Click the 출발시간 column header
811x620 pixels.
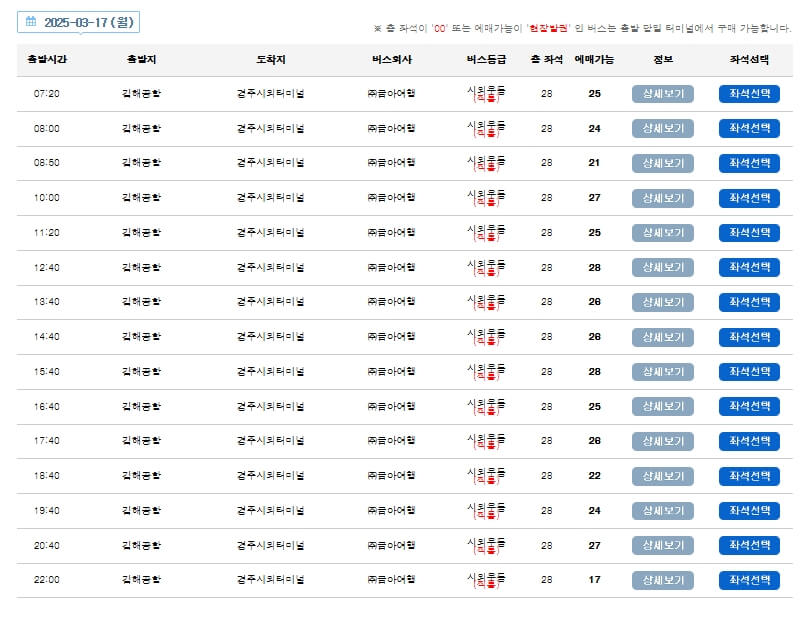click(47, 59)
